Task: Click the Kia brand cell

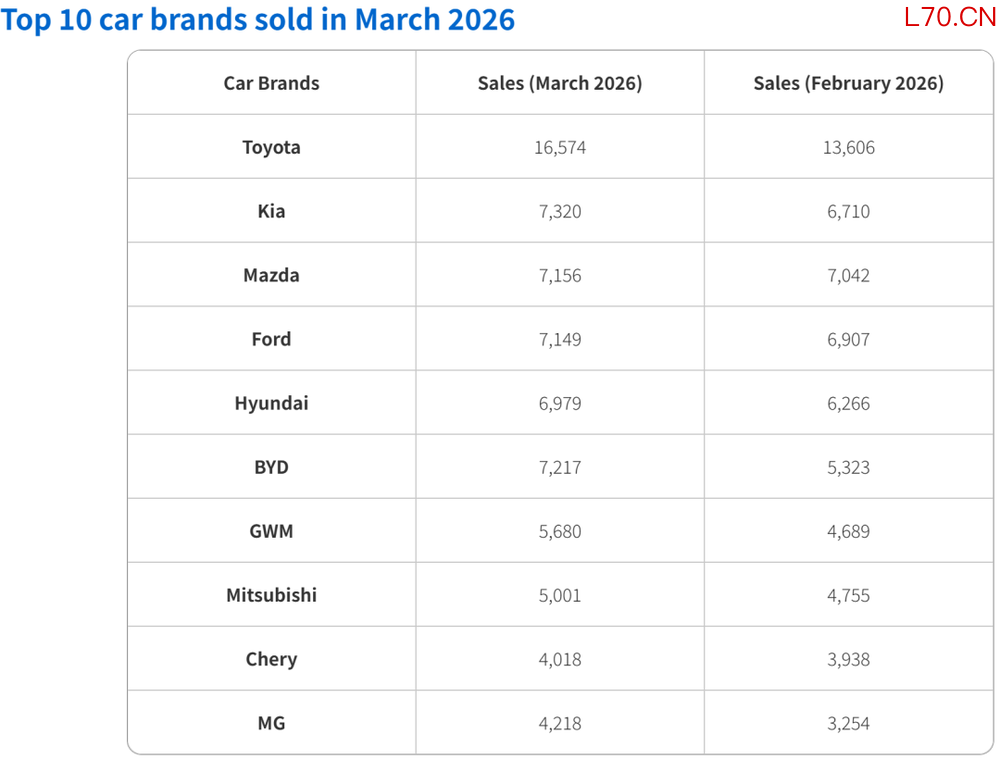Action: click(x=272, y=211)
